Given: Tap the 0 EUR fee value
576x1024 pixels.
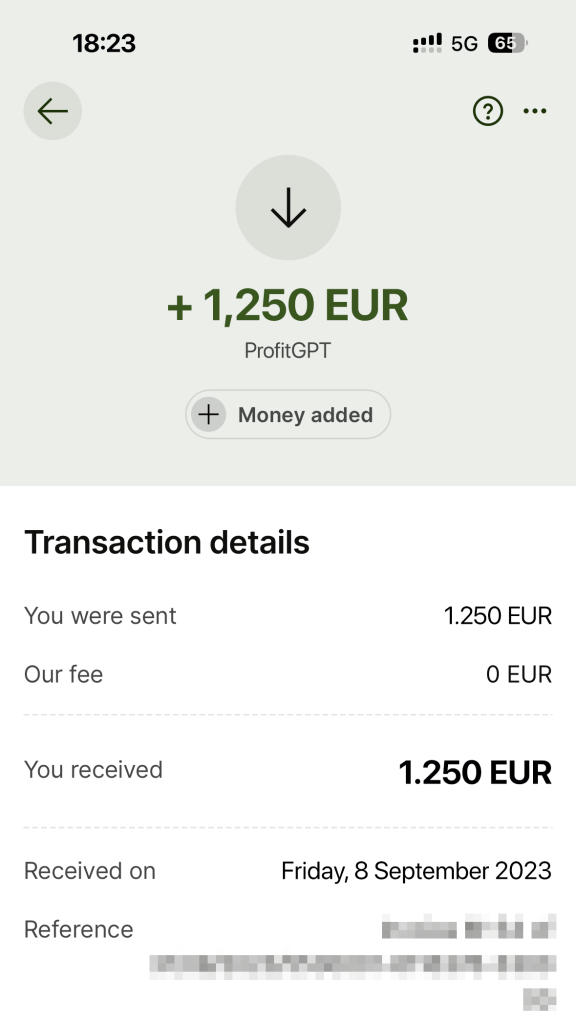Looking at the screenshot, I should [519, 675].
